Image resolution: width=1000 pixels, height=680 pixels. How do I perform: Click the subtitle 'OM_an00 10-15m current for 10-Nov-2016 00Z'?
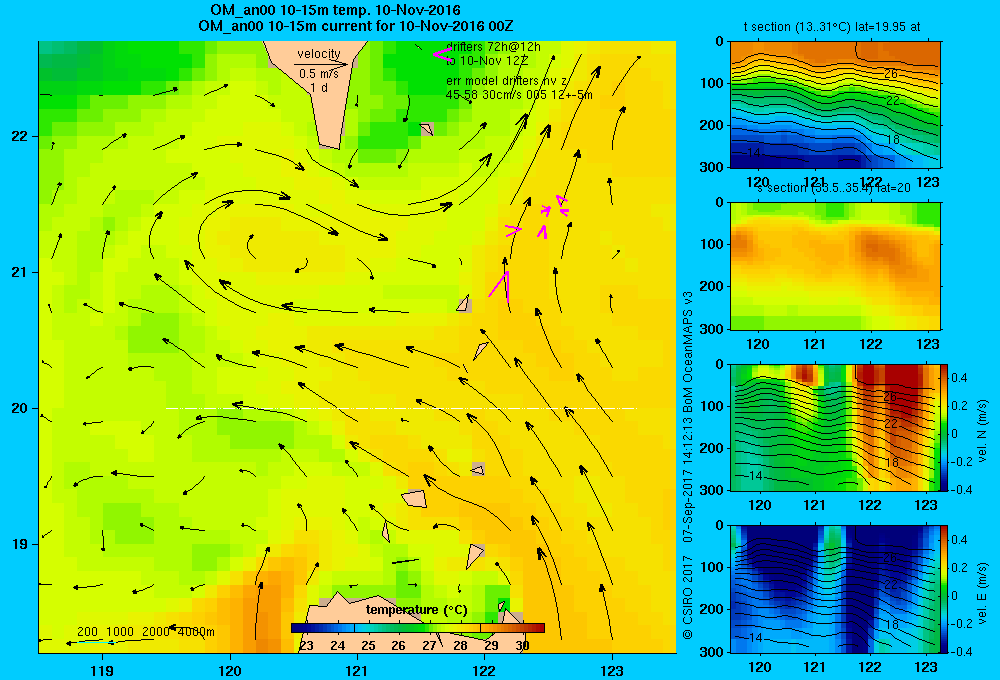click(x=355, y=26)
